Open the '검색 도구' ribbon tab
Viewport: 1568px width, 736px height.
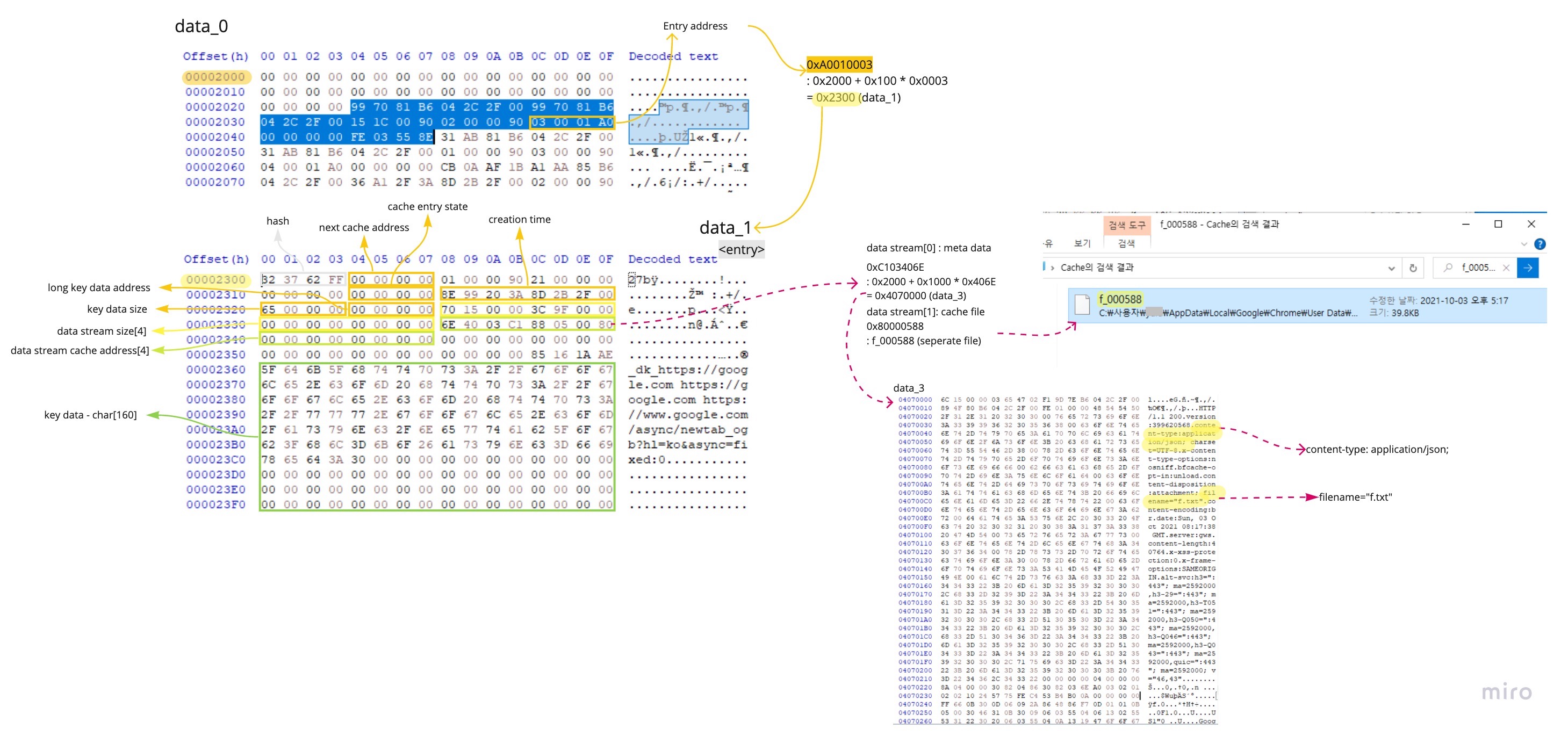click(x=1126, y=225)
